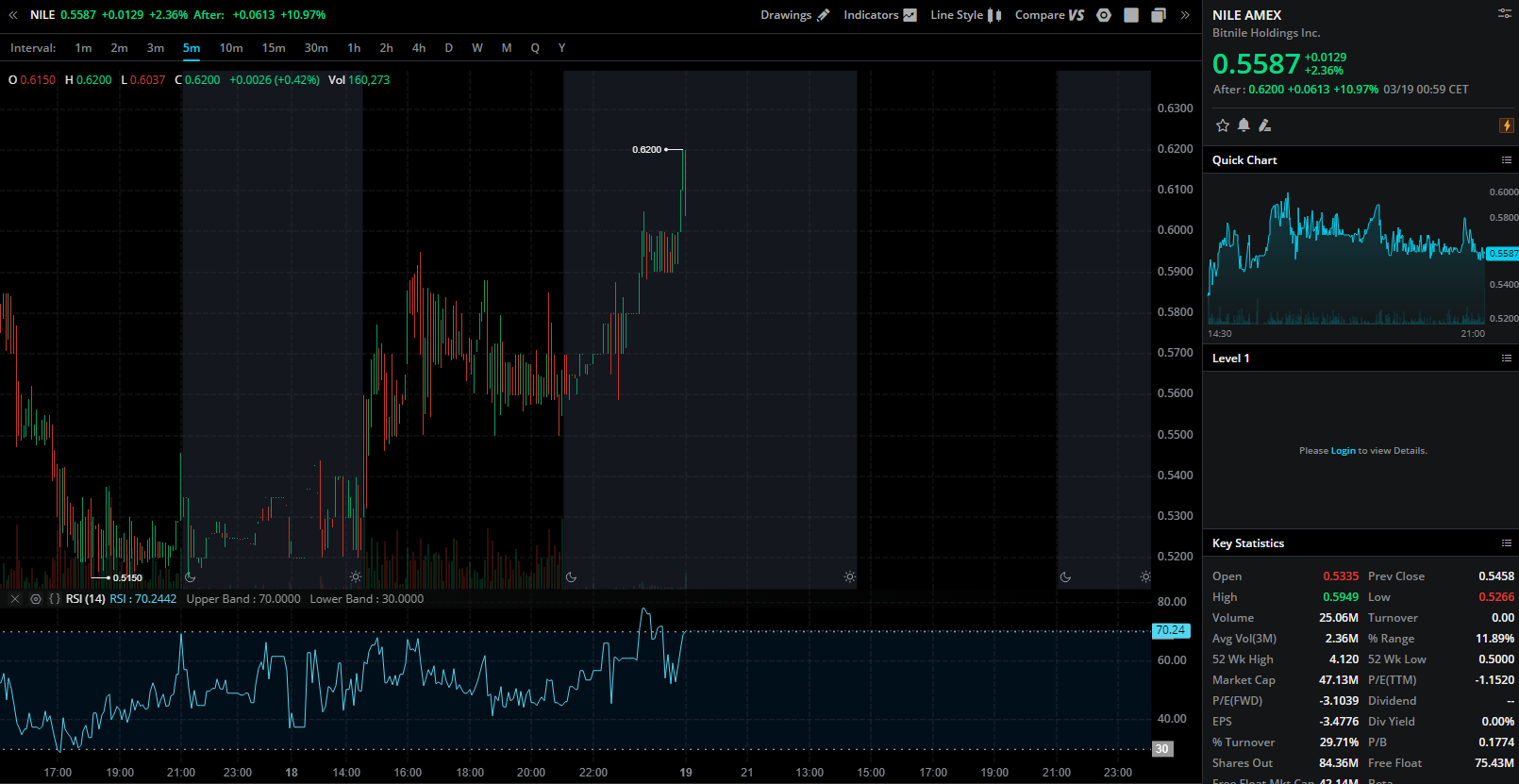The width and height of the screenshot is (1519, 784).
Task: Click the Prev Close 0.5458 value
Action: click(1496, 576)
